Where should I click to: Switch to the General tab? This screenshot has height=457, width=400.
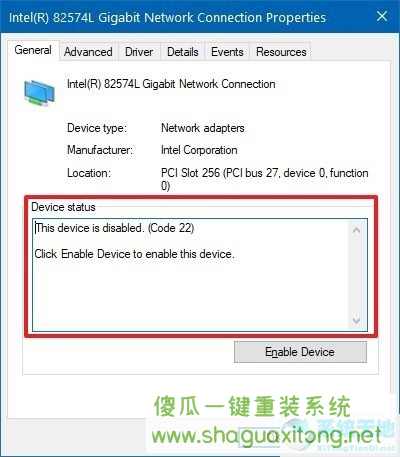point(33,50)
